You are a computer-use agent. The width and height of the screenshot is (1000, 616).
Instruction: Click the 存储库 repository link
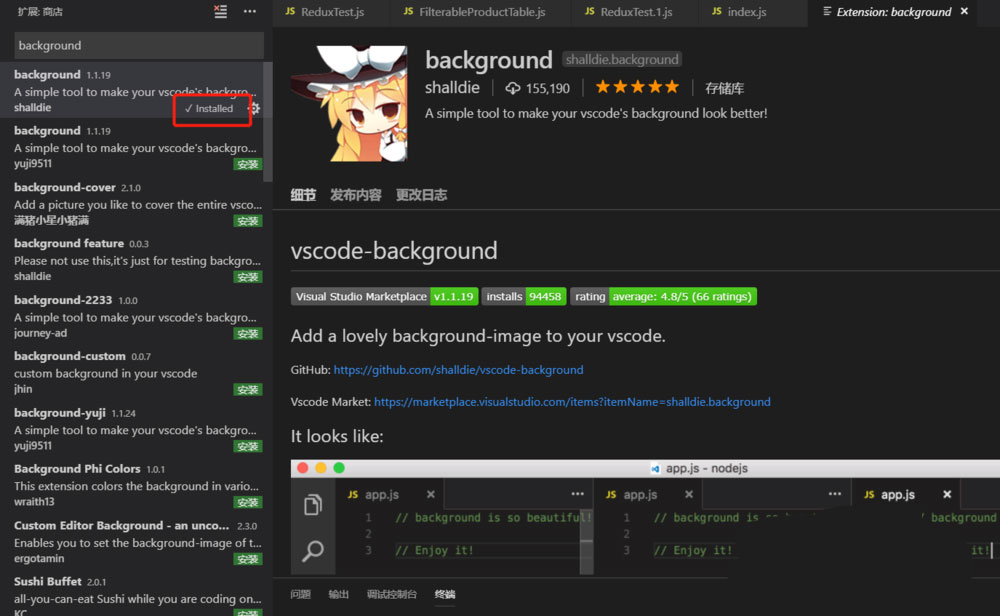(x=724, y=87)
